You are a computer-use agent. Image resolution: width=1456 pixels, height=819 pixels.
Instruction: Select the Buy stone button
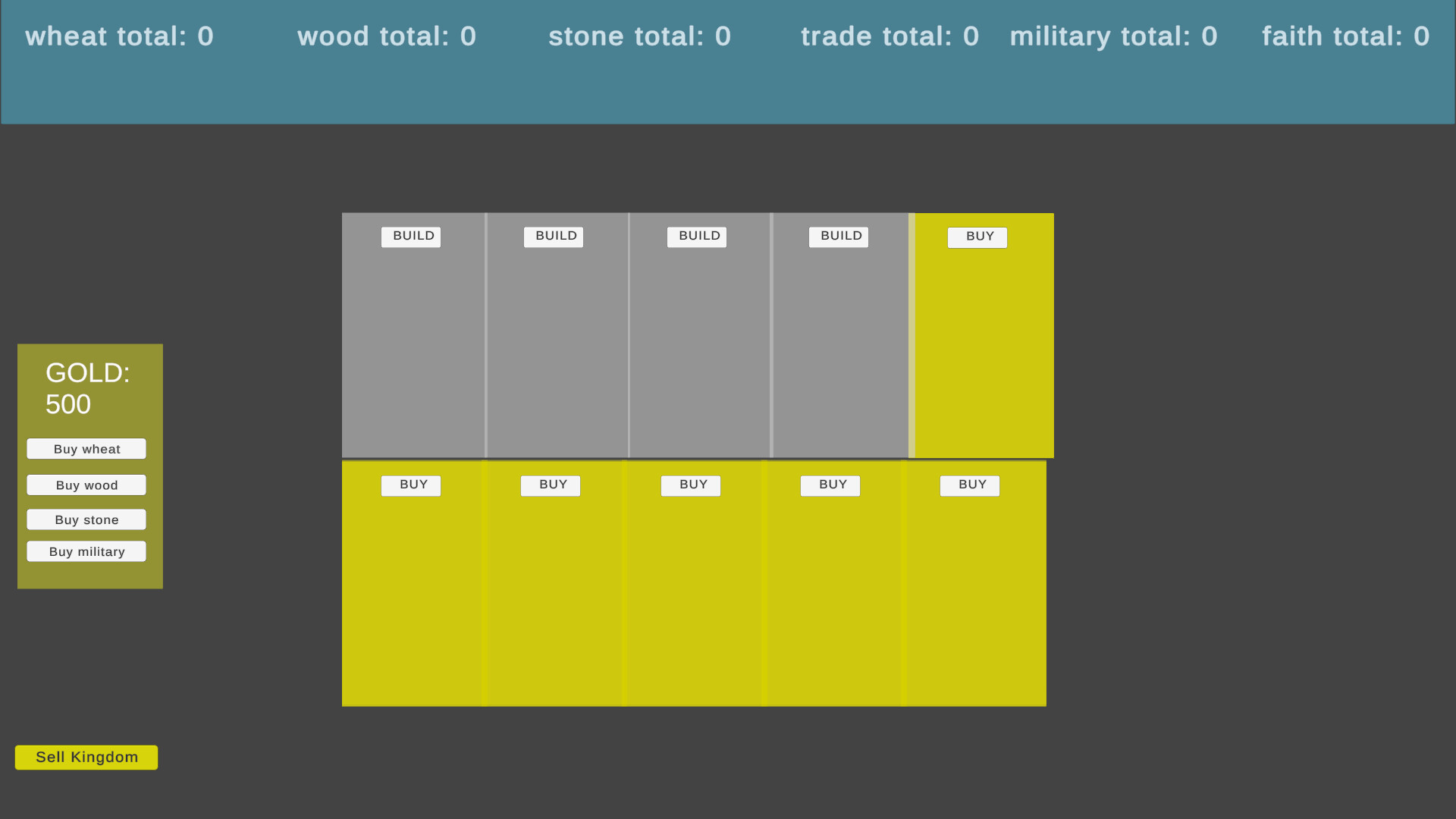tap(86, 519)
